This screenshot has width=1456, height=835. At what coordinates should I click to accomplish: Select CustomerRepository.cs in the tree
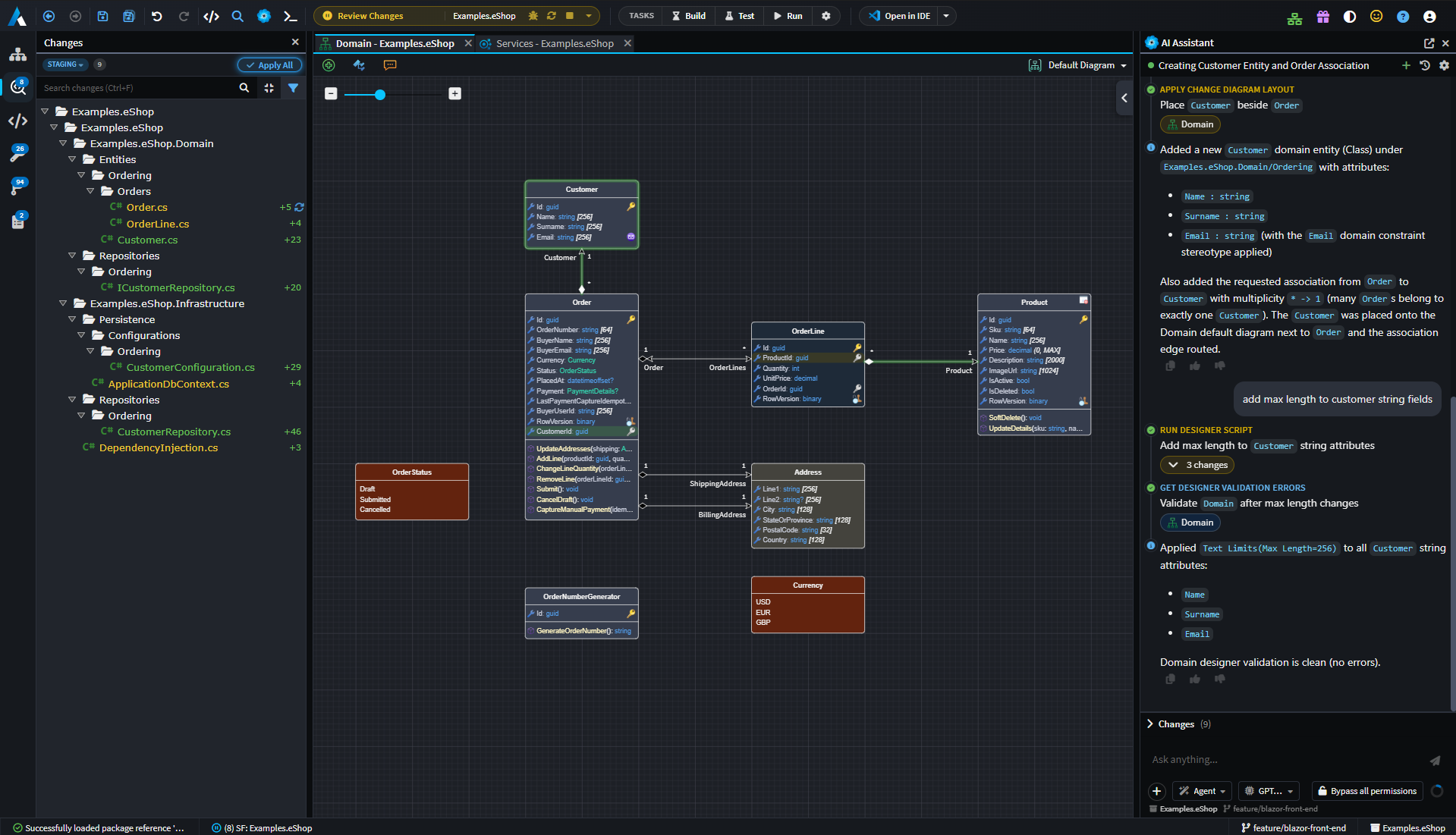tap(174, 432)
